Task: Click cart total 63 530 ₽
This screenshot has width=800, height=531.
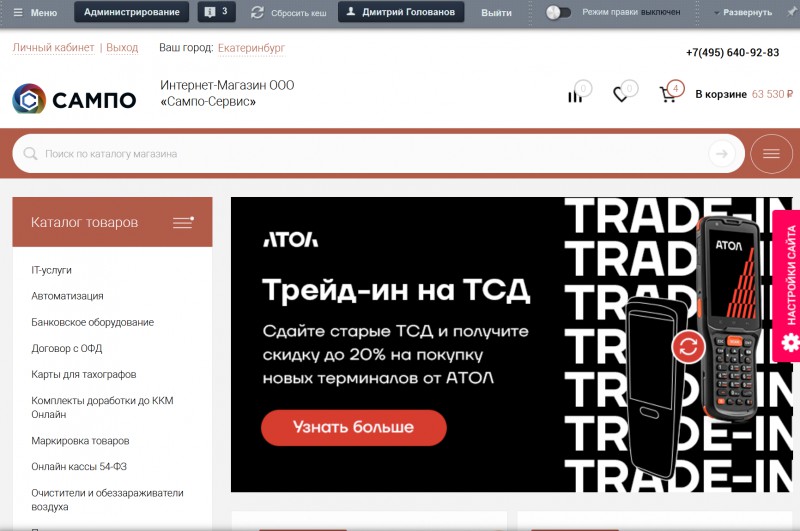Action: [x=772, y=94]
